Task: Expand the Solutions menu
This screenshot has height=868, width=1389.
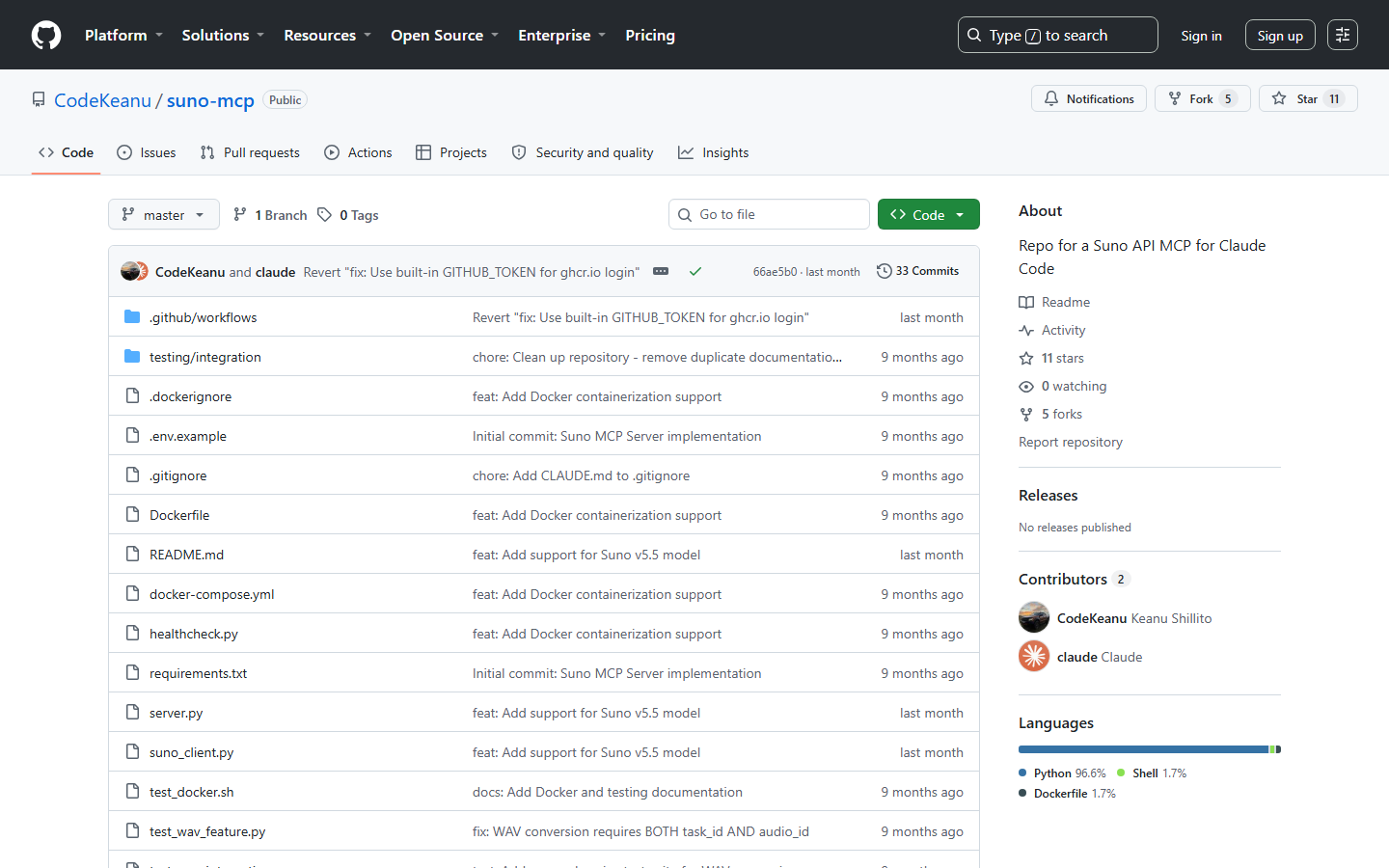Action: click(x=223, y=35)
